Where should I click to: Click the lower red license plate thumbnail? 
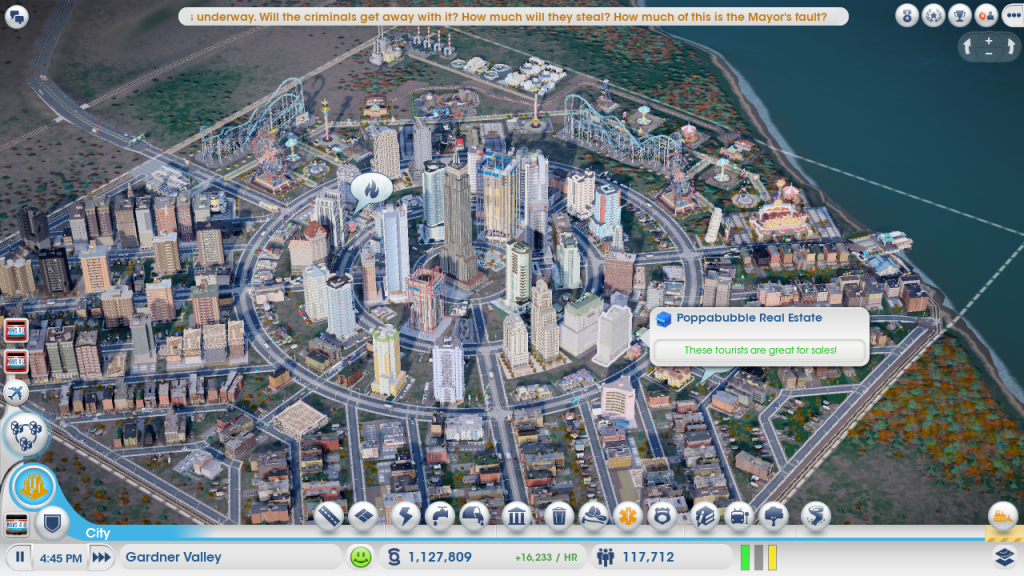click(16, 362)
